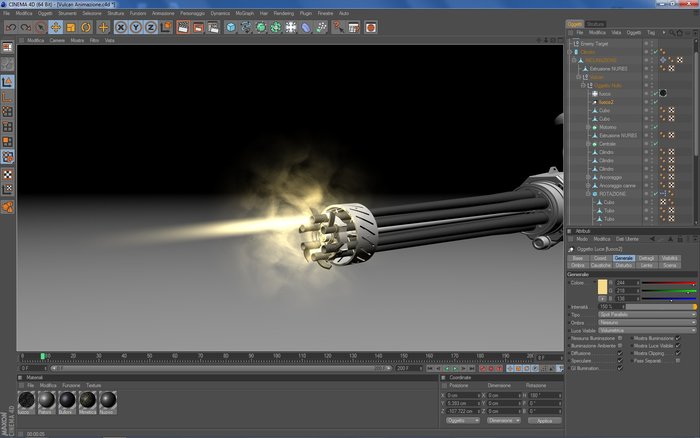
Task: Select the Rotate tool icon
Action: tap(86, 28)
